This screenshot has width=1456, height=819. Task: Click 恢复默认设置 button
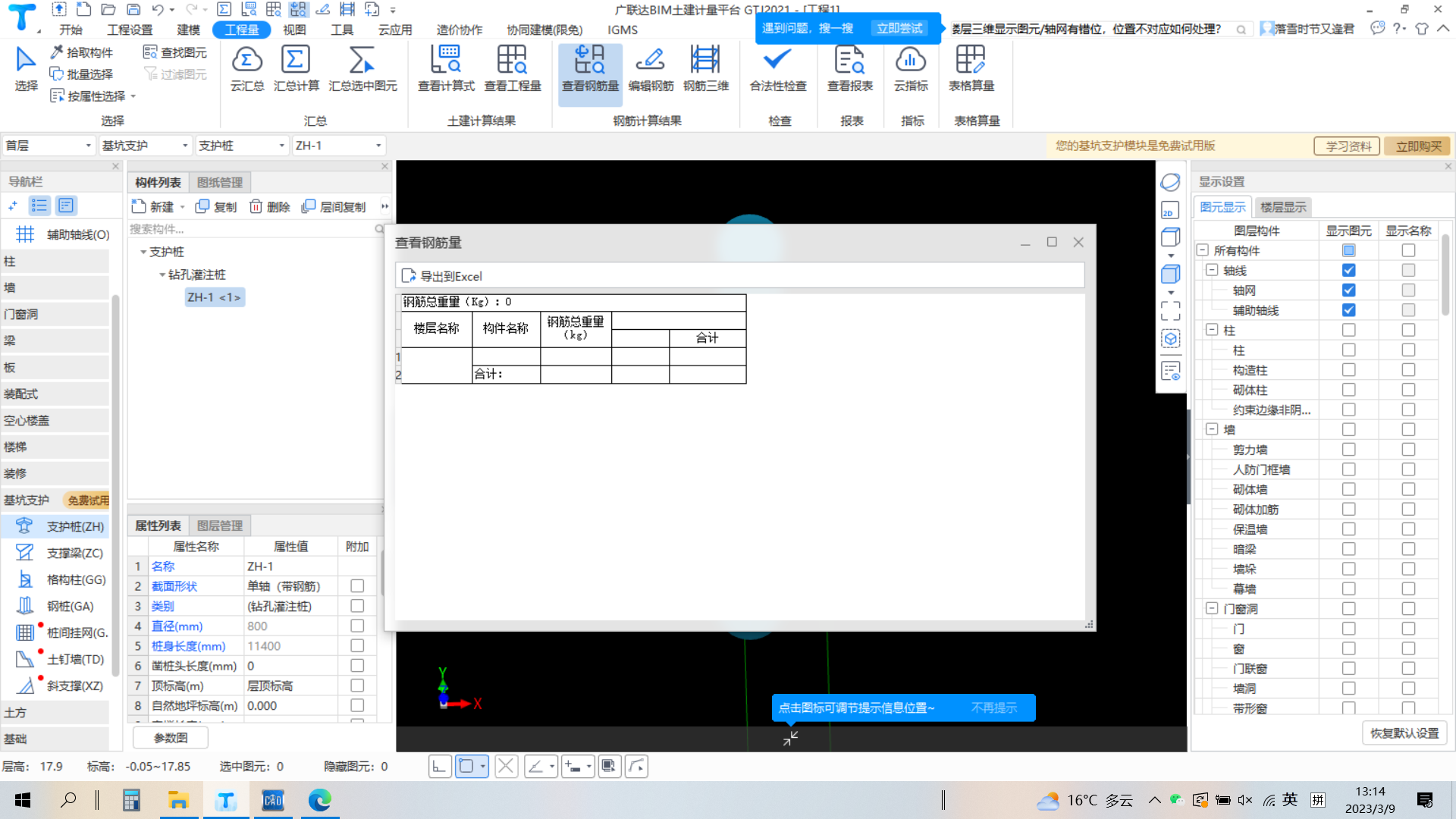(1404, 733)
